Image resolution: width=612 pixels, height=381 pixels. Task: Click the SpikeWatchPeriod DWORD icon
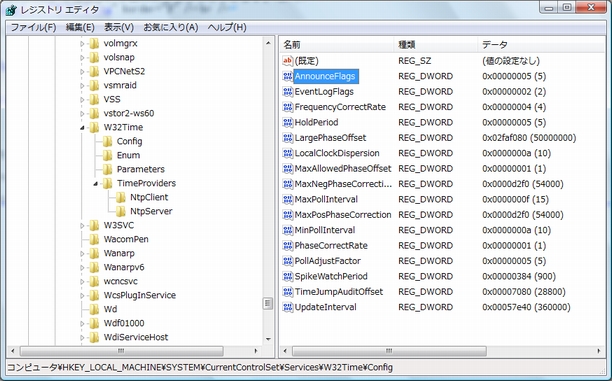(288, 276)
